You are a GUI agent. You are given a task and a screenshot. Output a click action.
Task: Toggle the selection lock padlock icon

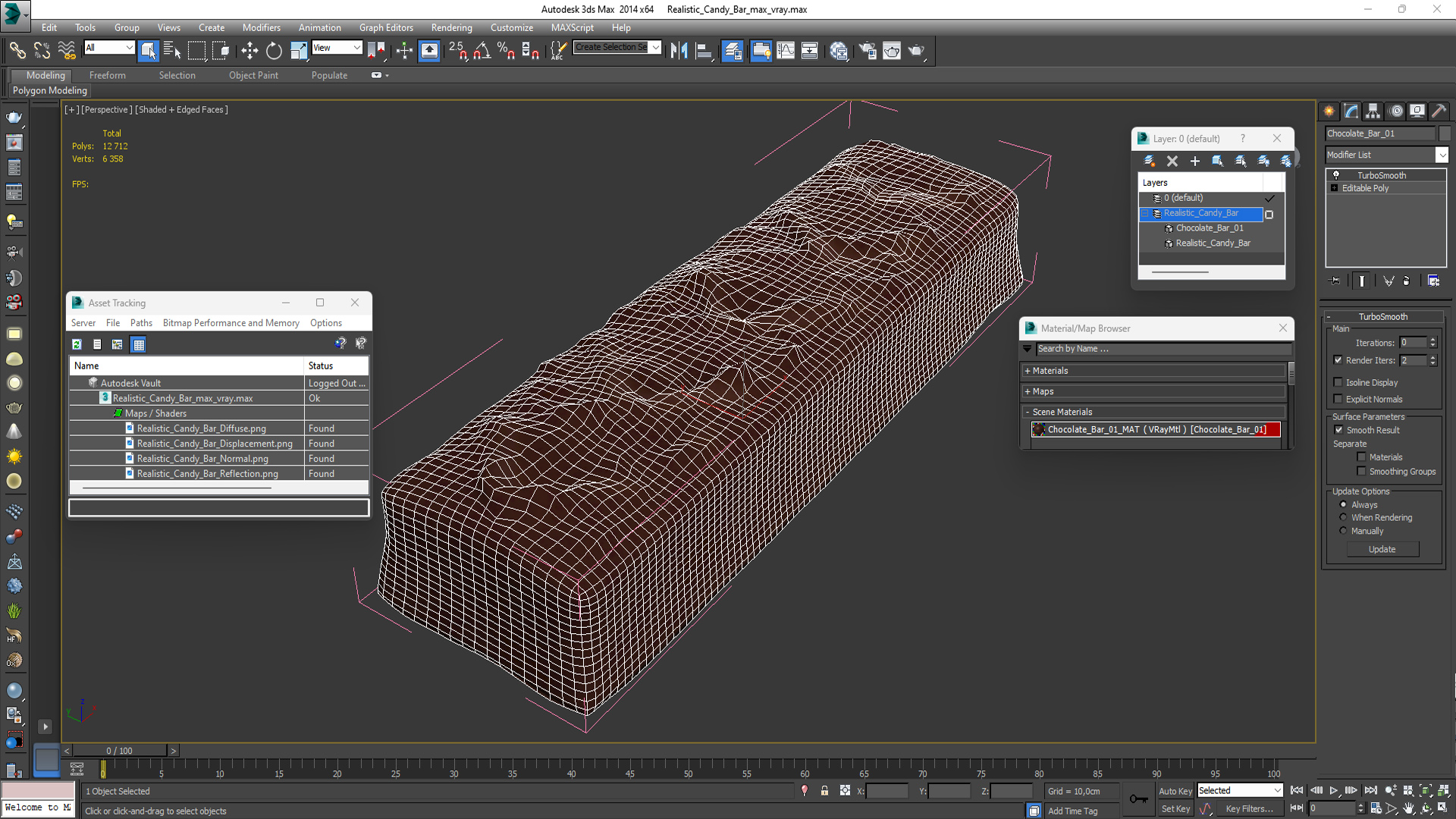pyautogui.click(x=824, y=791)
